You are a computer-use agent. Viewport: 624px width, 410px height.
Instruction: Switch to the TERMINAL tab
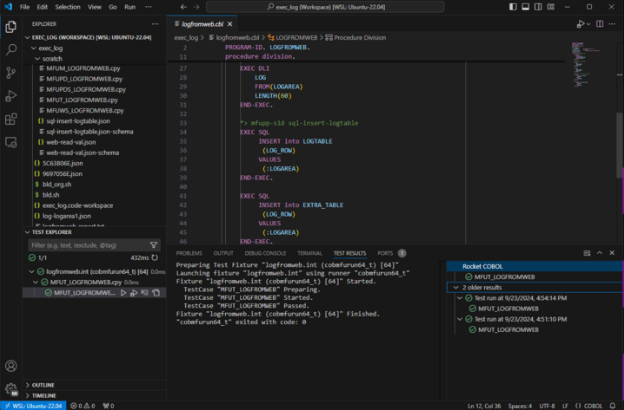[310, 253]
